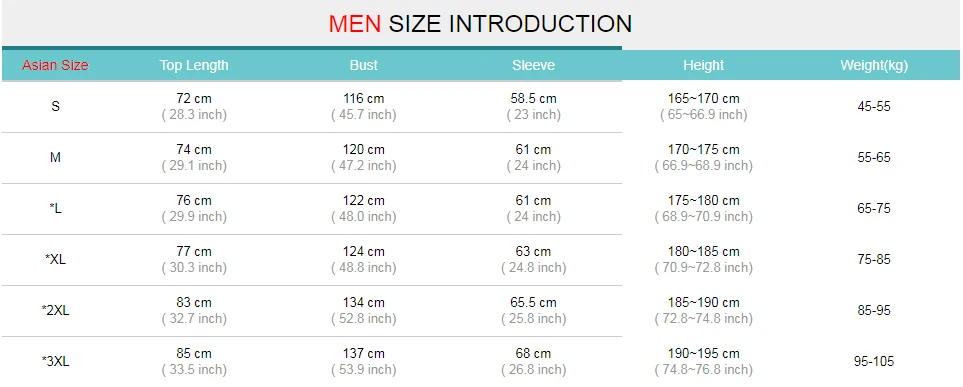
Task: Select the *XL size row label
Action: click(x=55, y=259)
